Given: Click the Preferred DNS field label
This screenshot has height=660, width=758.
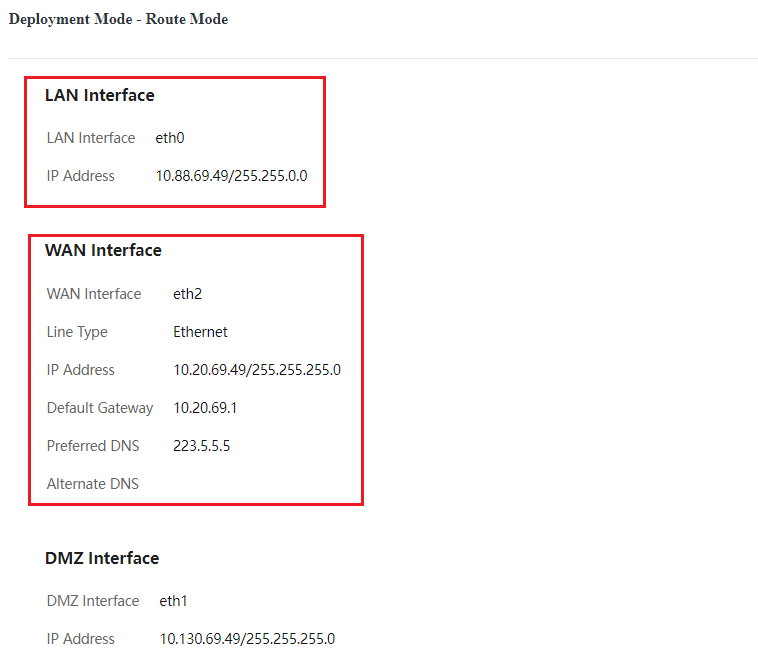Looking at the screenshot, I should click(x=93, y=446).
